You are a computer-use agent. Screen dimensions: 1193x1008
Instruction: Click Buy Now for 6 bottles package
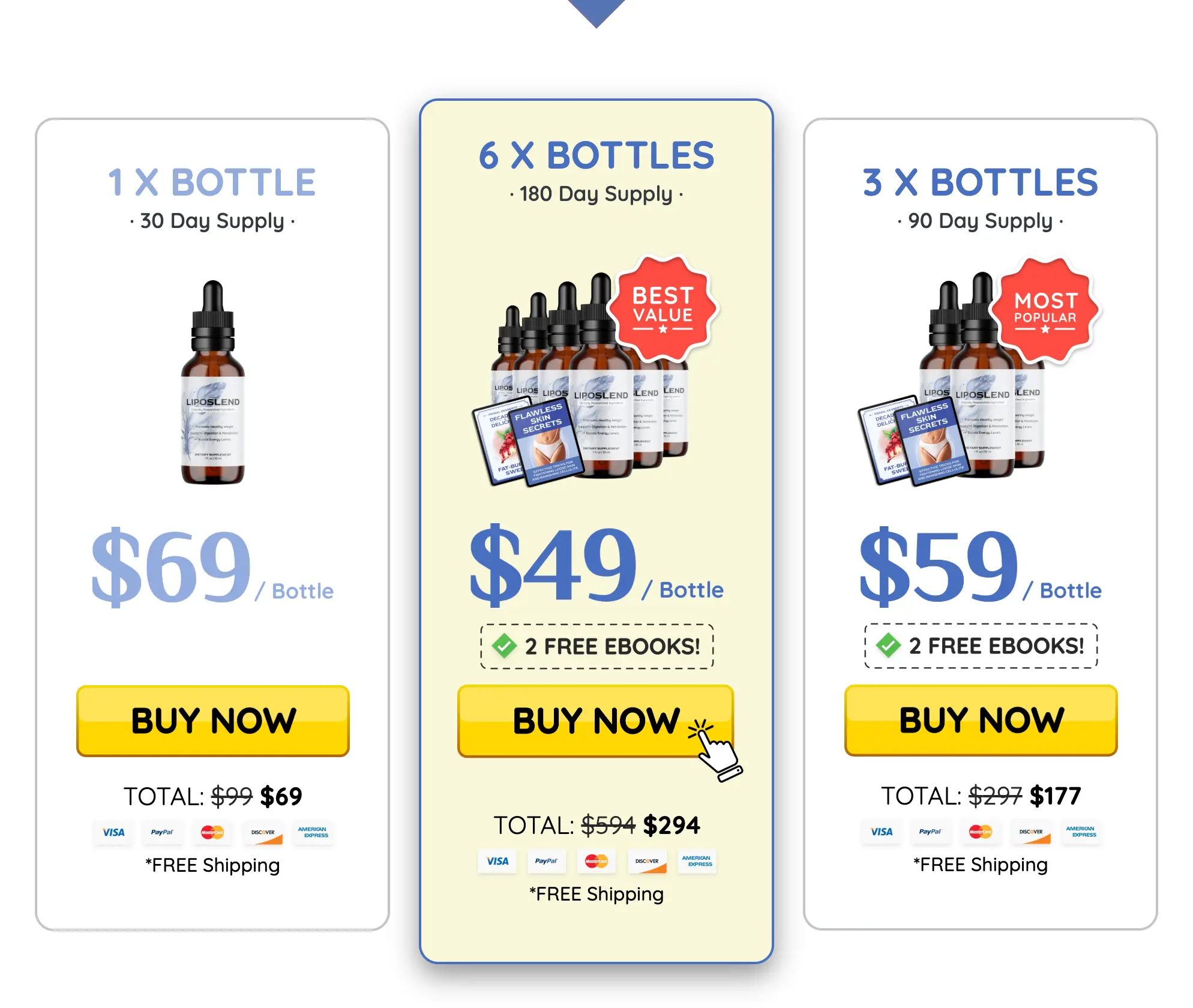coord(595,721)
